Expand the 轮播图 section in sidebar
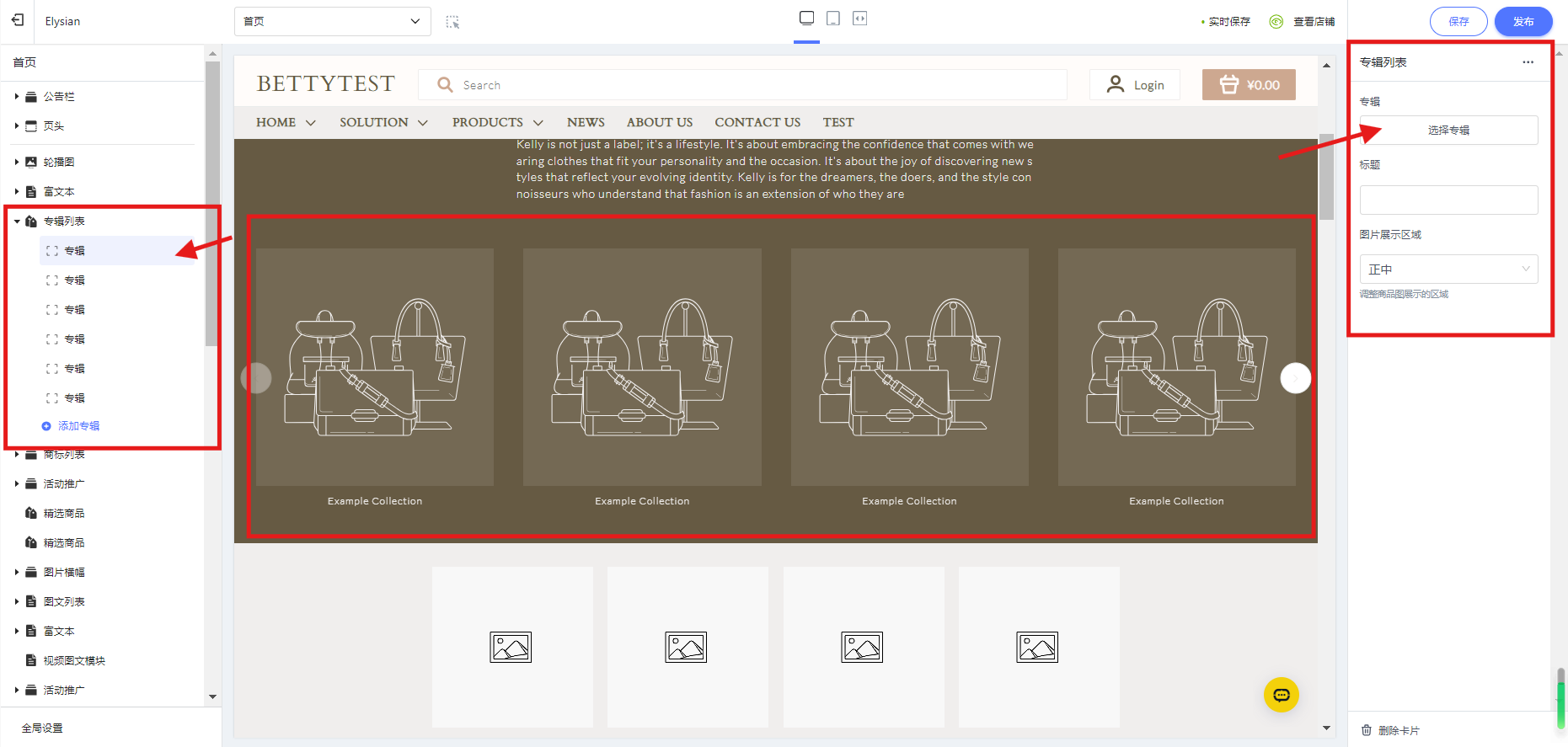This screenshot has height=747, width=1568. [x=17, y=162]
